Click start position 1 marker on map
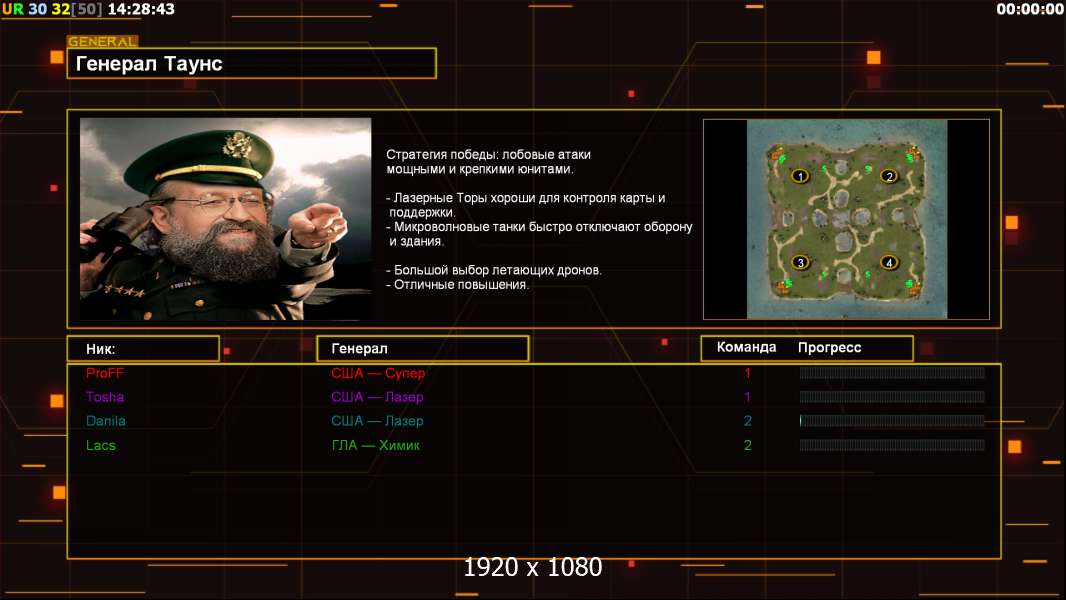Screen dimensions: 1066x600 click(x=800, y=177)
